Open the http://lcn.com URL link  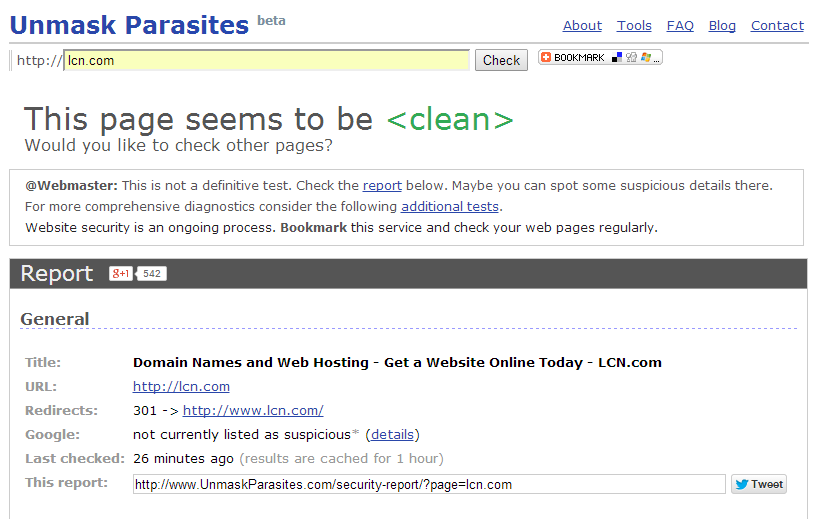click(181, 387)
